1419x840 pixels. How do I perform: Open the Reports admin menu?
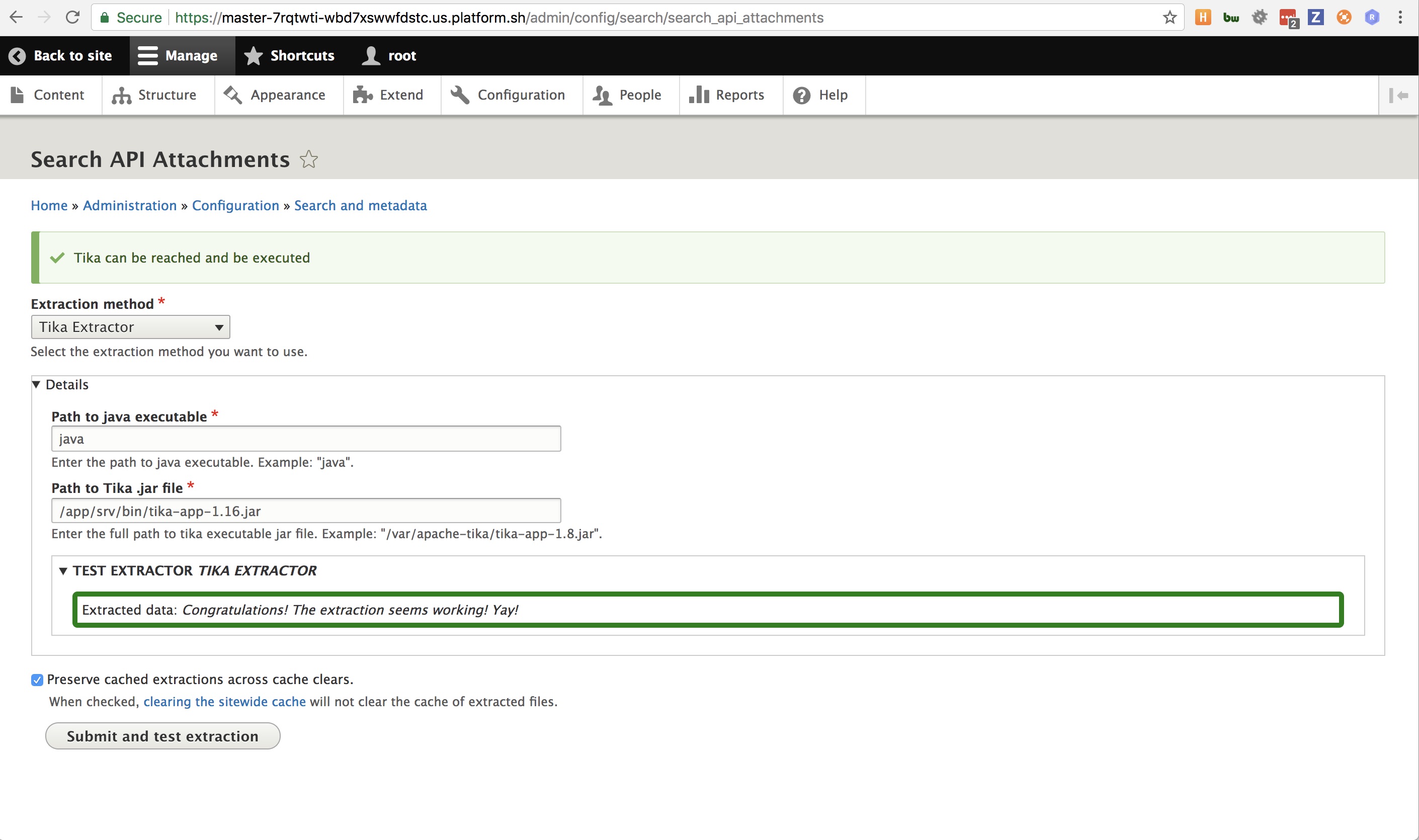(x=731, y=95)
